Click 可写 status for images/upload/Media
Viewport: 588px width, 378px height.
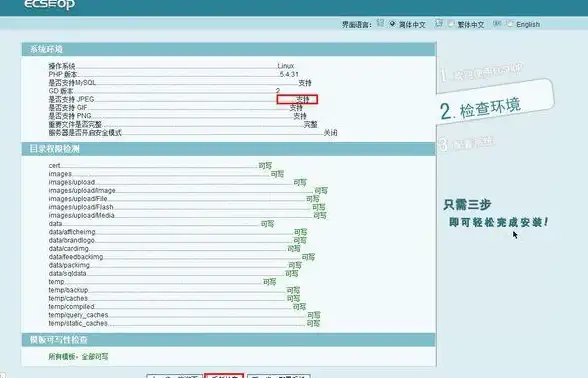click(x=320, y=215)
